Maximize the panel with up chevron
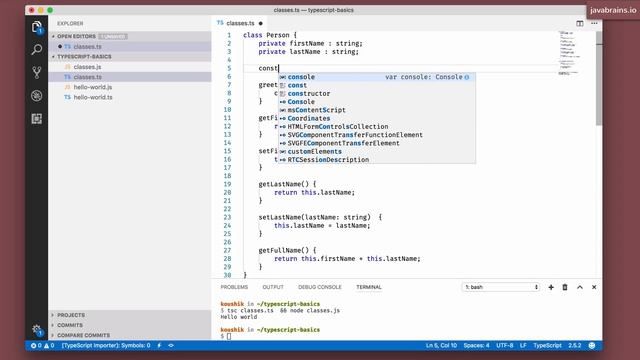640x360 pixels. pyautogui.click(x=580, y=287)
